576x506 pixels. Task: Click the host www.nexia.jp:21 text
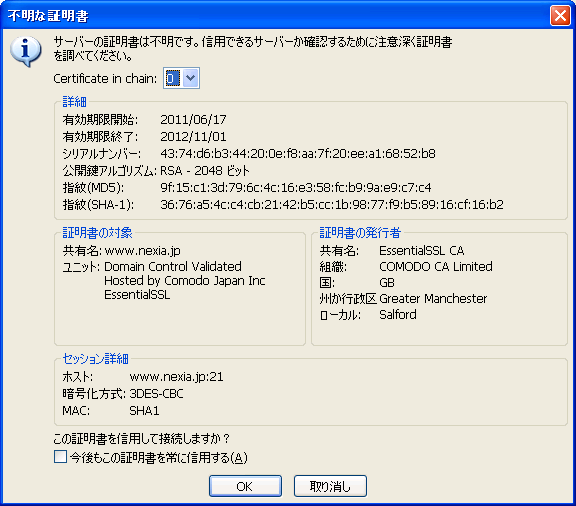click(176, 377)
